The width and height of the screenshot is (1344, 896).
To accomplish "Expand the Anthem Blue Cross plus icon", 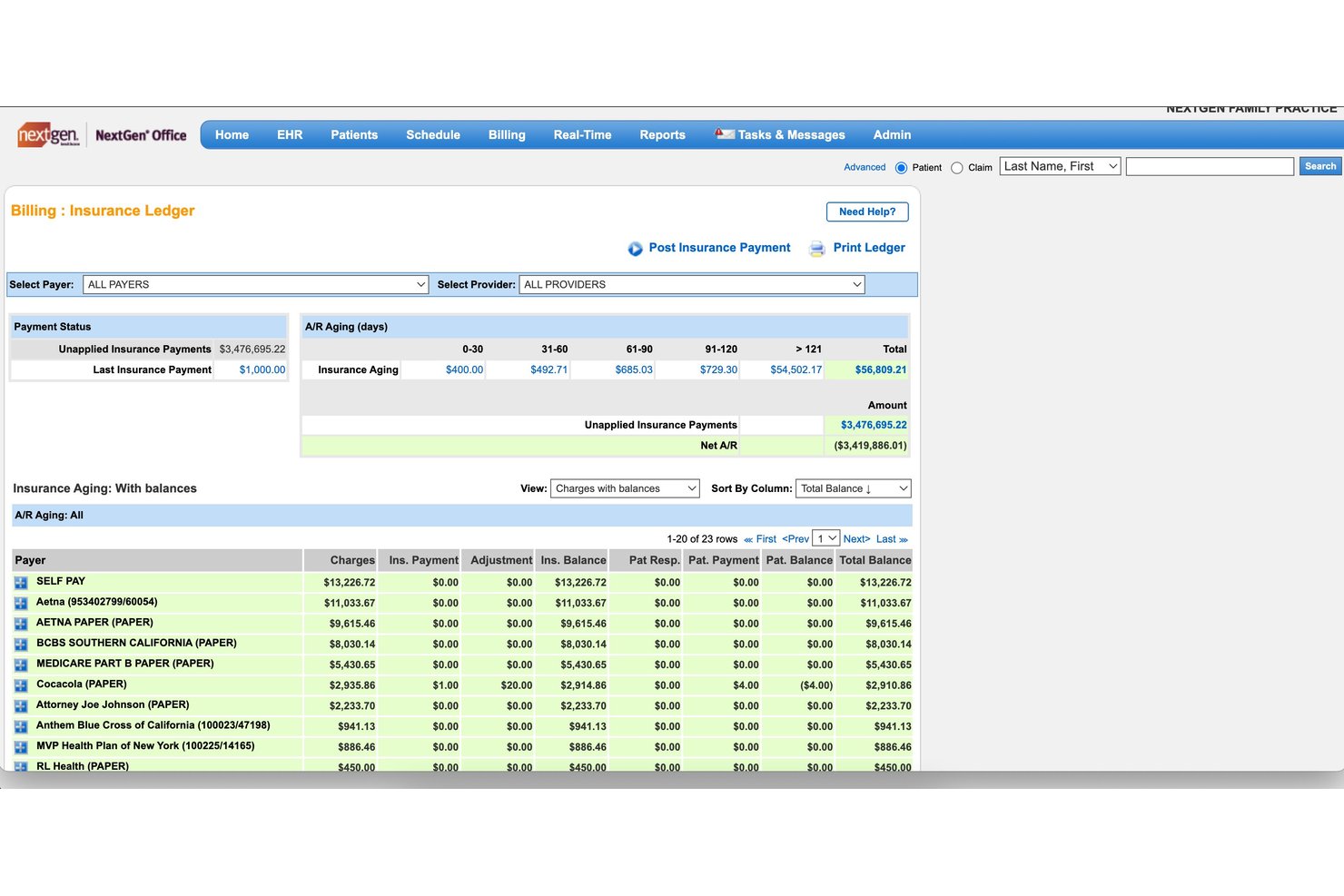I will (x=21, y=727).
